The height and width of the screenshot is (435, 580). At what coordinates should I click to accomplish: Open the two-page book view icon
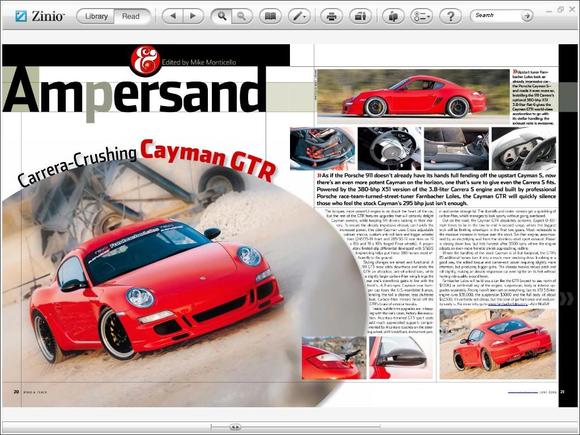(x=270, y=16)
